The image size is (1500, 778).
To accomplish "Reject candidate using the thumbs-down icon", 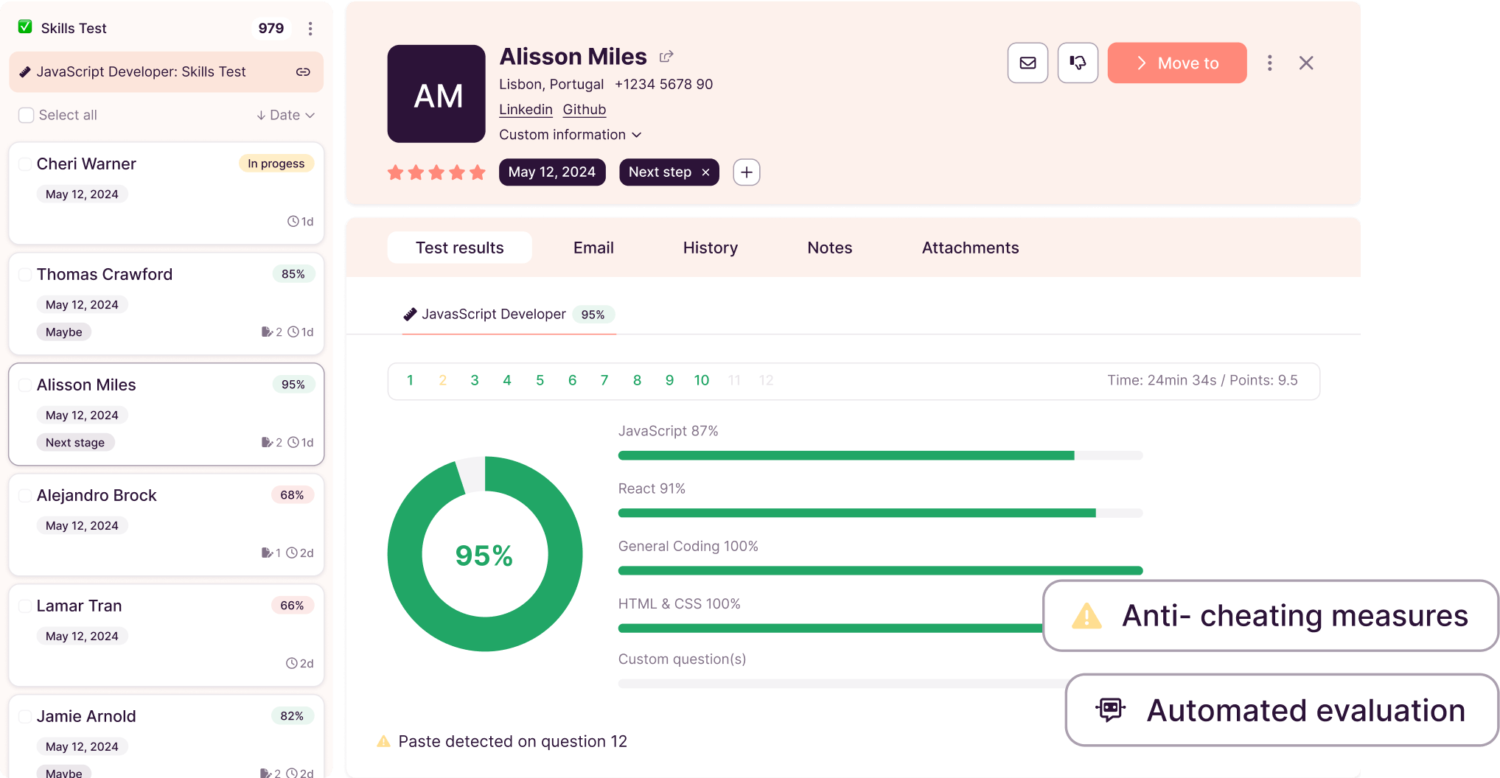I will 1078,62.
